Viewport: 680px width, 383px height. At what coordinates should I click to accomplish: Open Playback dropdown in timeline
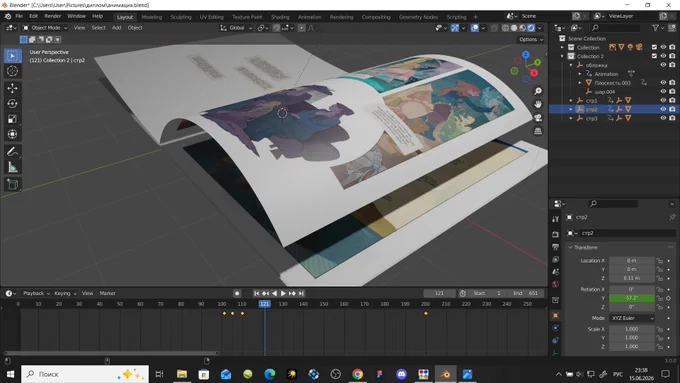coord(36,294)
